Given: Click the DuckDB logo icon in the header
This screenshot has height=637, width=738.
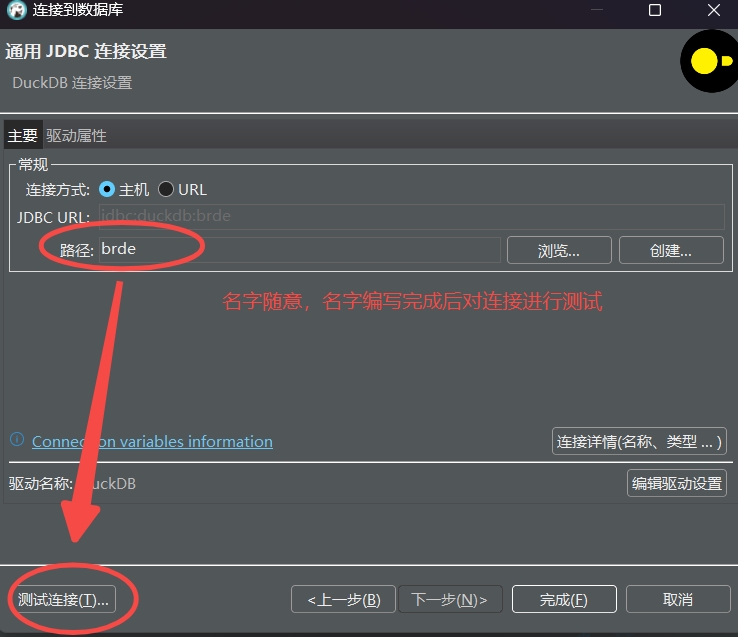Looking at the screenshot, I should tap(710, 61).
